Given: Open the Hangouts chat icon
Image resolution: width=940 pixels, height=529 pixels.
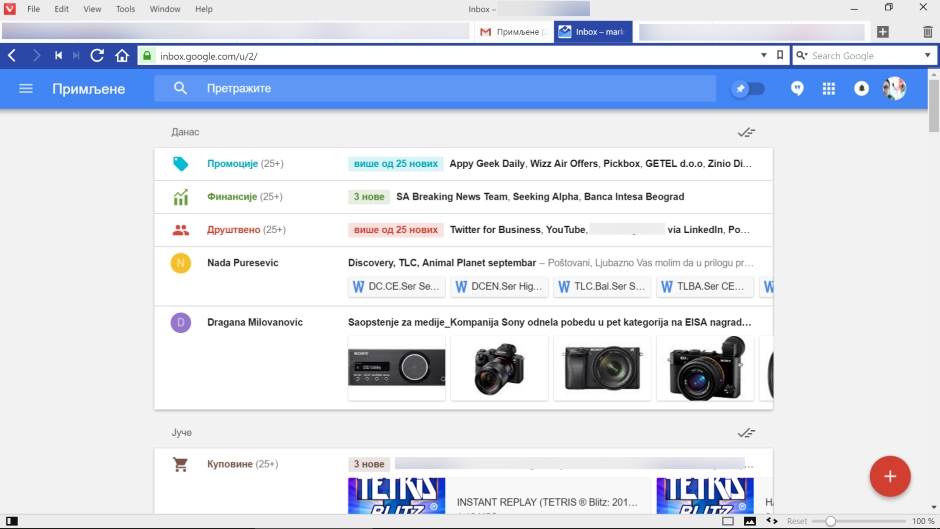Looking at the screenshot, I should 797,89.
